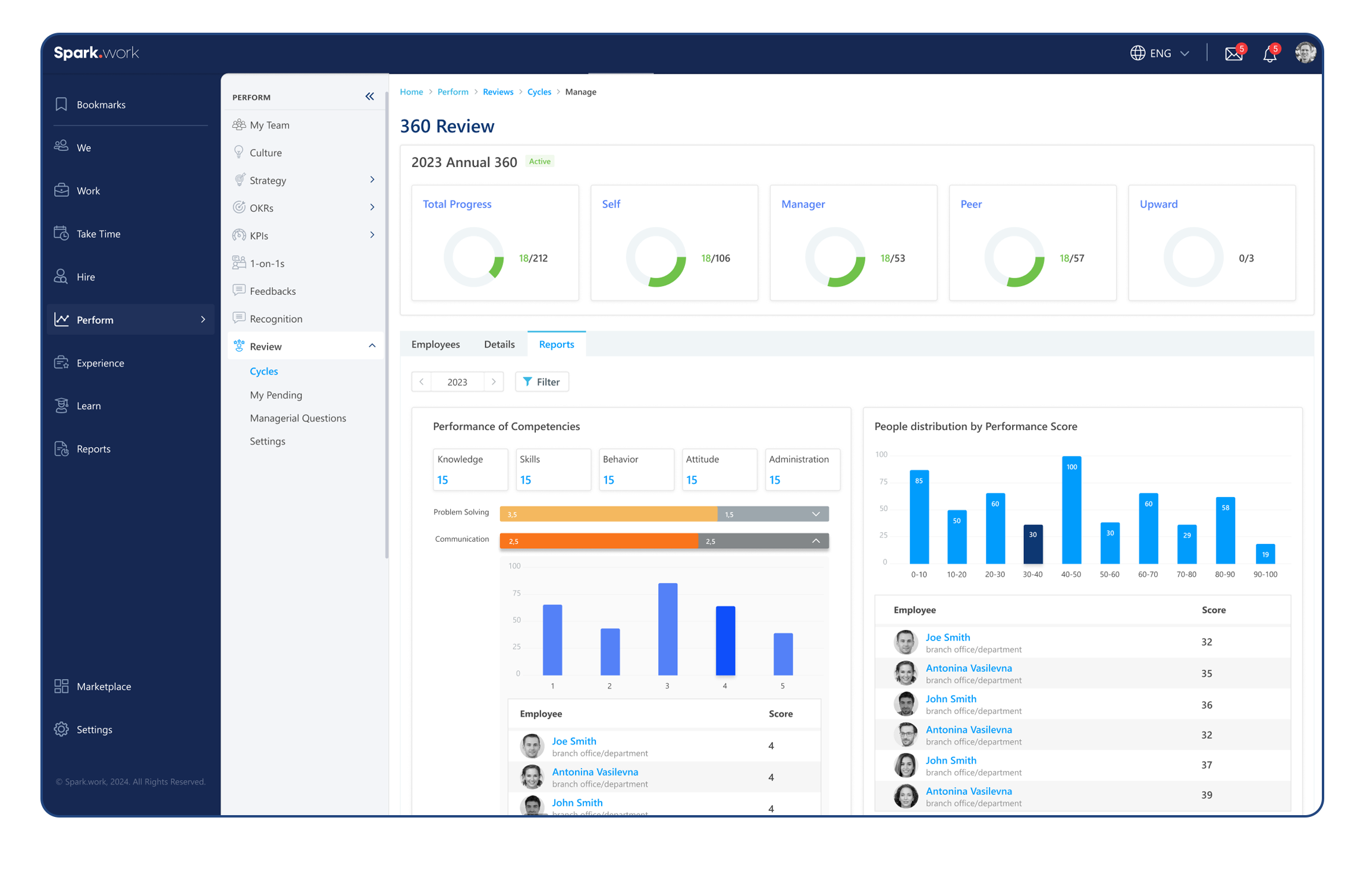
Task: Open the My Team section
Action: (269, 125)
